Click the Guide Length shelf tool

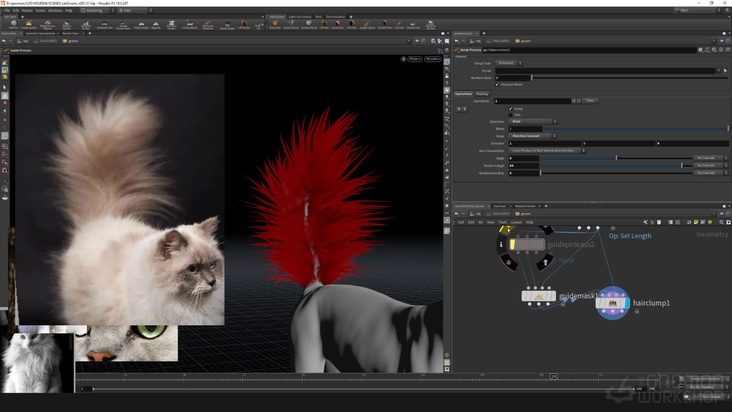click(227, 24)
